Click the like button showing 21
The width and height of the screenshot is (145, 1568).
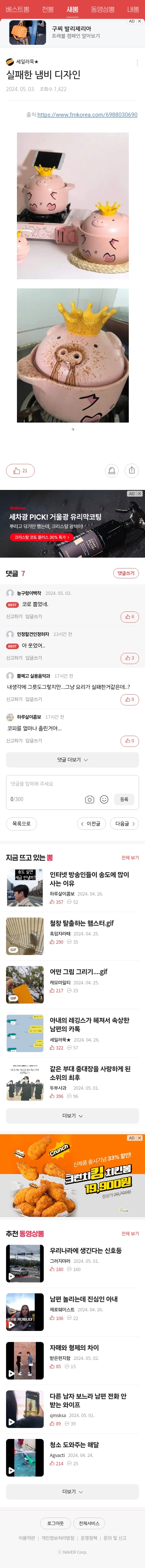point(20,470)
